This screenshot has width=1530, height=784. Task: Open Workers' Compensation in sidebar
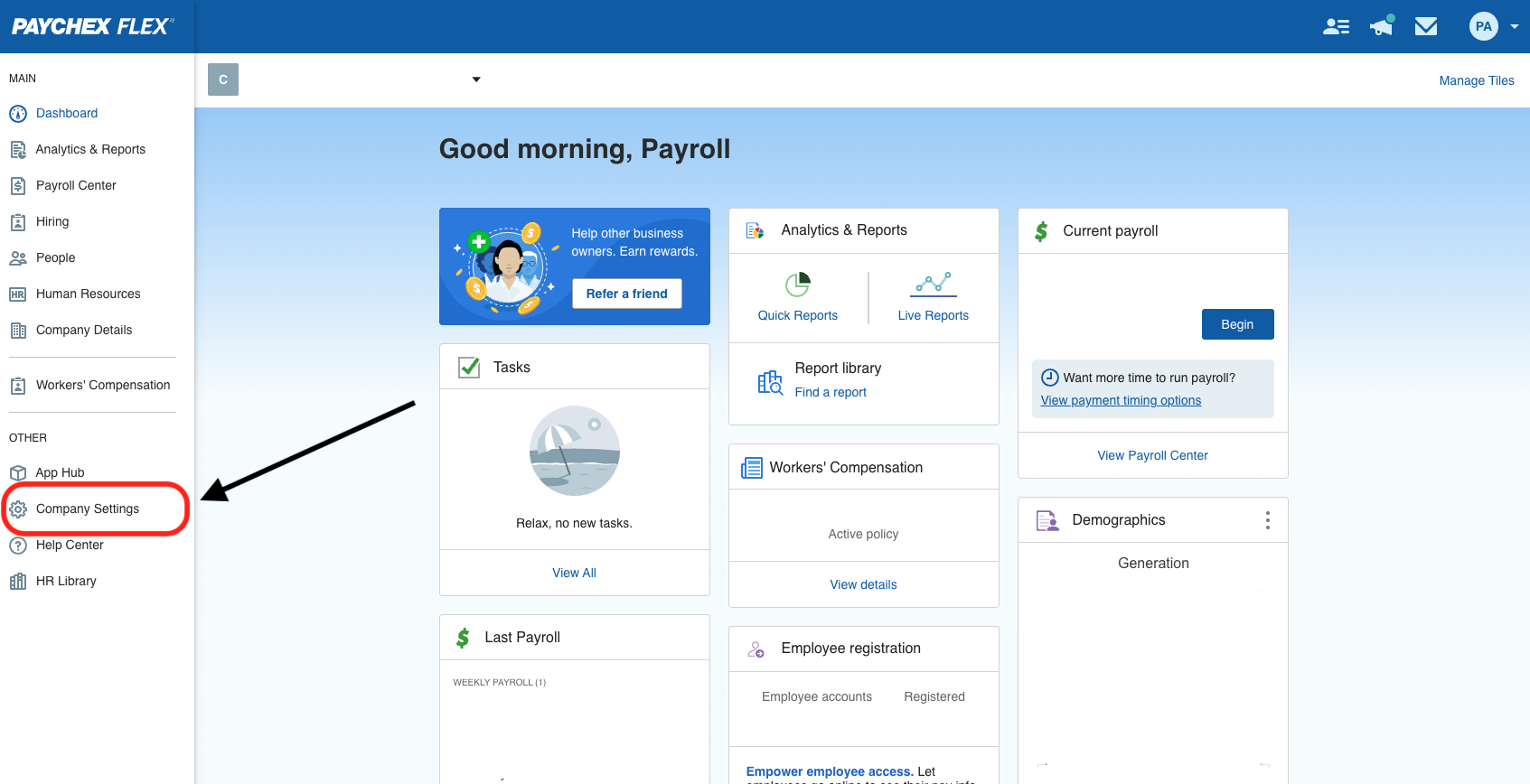point(103,385)
